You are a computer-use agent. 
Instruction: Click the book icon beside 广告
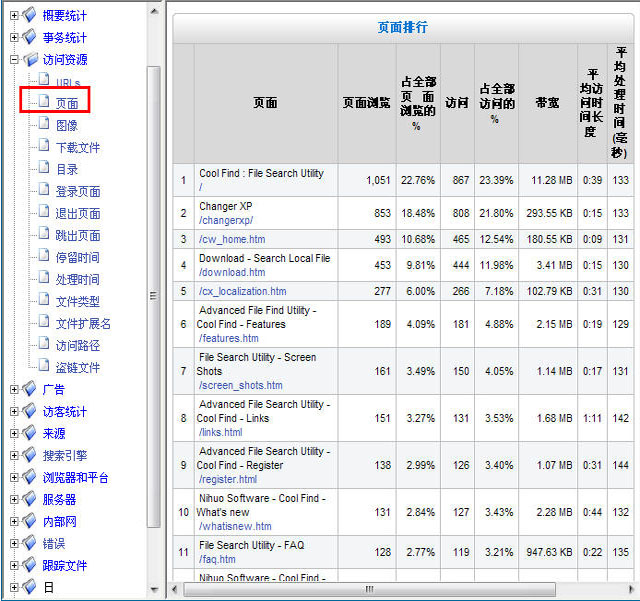pos(29,389)
